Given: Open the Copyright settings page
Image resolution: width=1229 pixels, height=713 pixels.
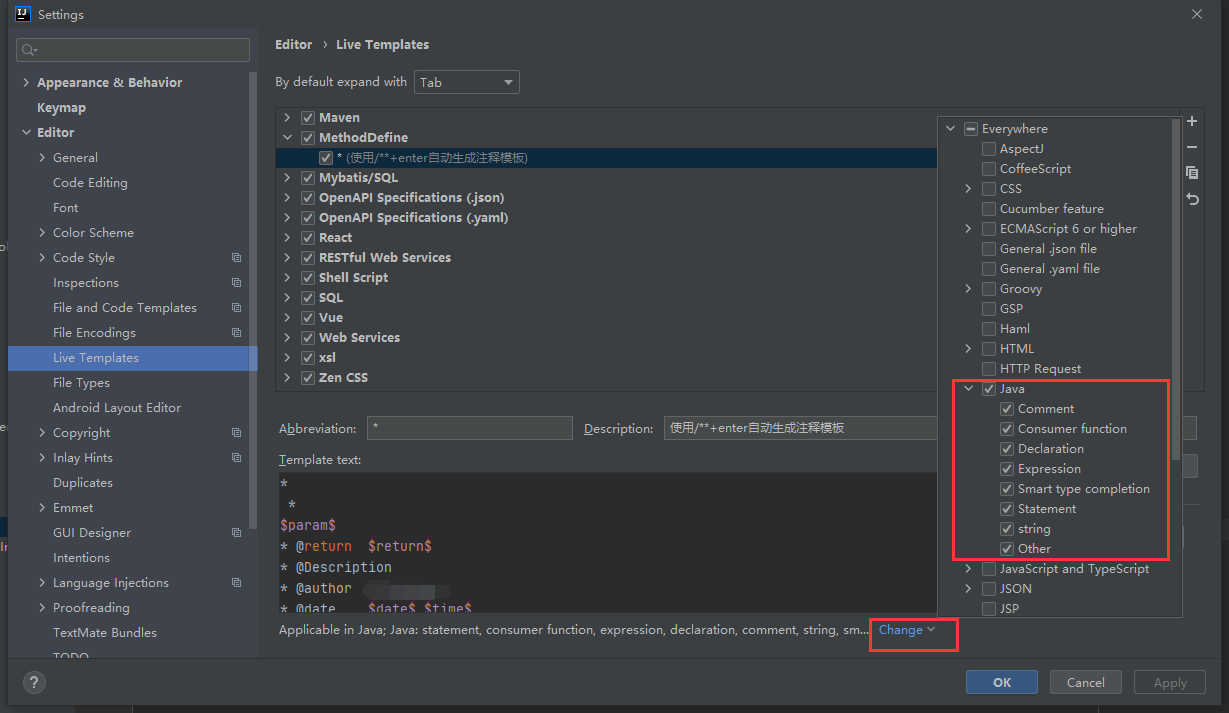Looking at the screenshot, I should coord(82,432).
